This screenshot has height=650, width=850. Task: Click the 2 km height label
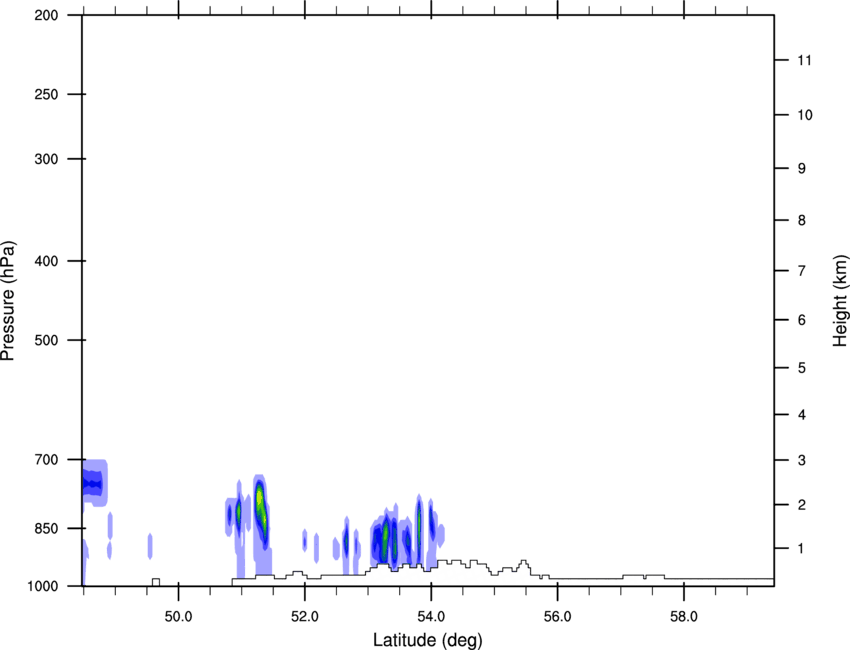pos(802,505)
